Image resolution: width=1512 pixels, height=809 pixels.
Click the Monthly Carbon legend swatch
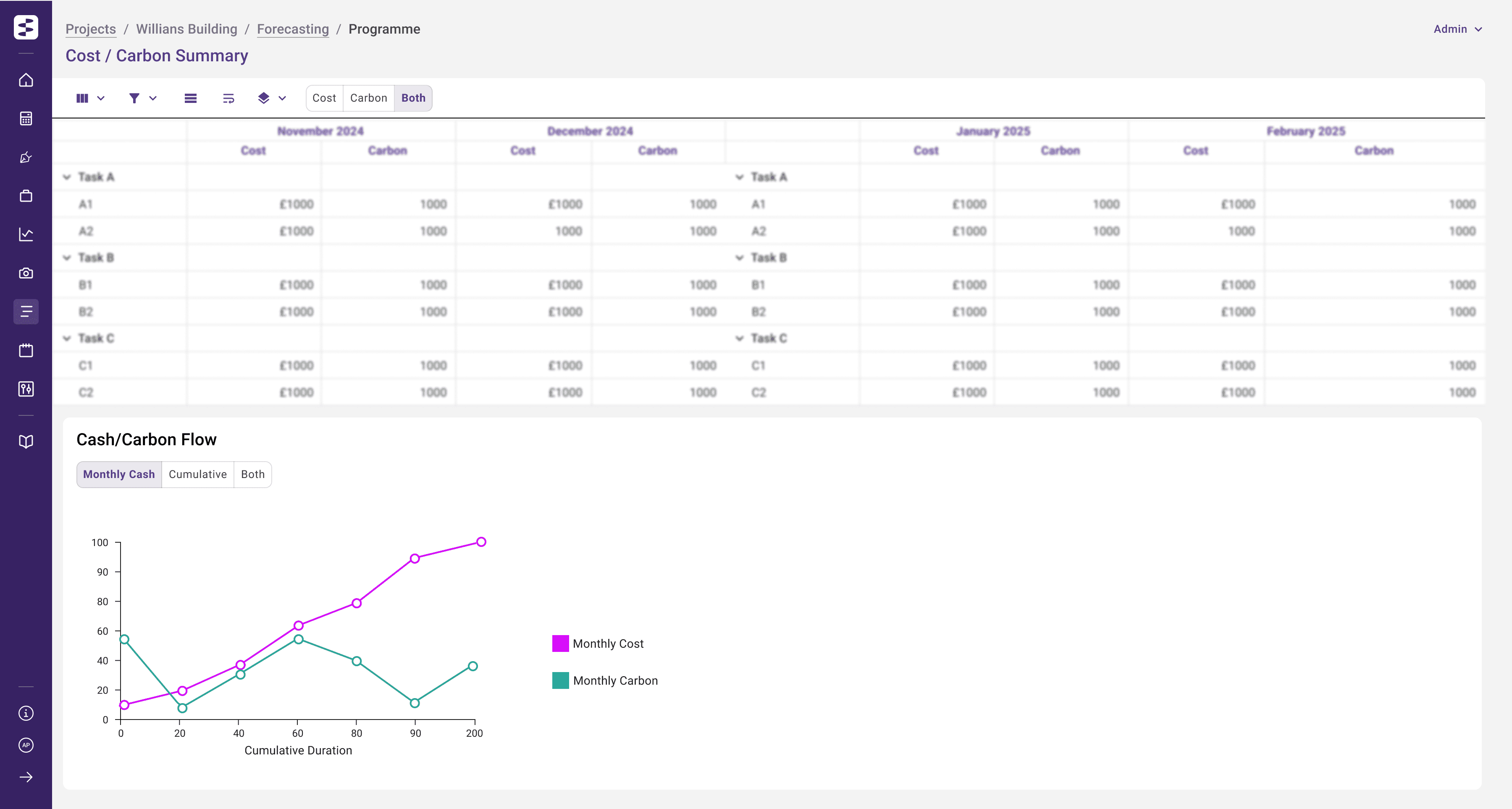560,680
